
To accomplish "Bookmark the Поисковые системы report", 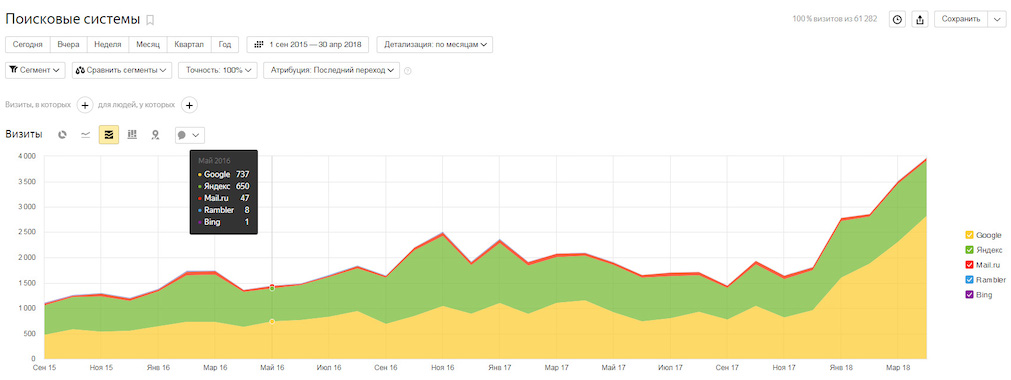I will click(150, 19).
